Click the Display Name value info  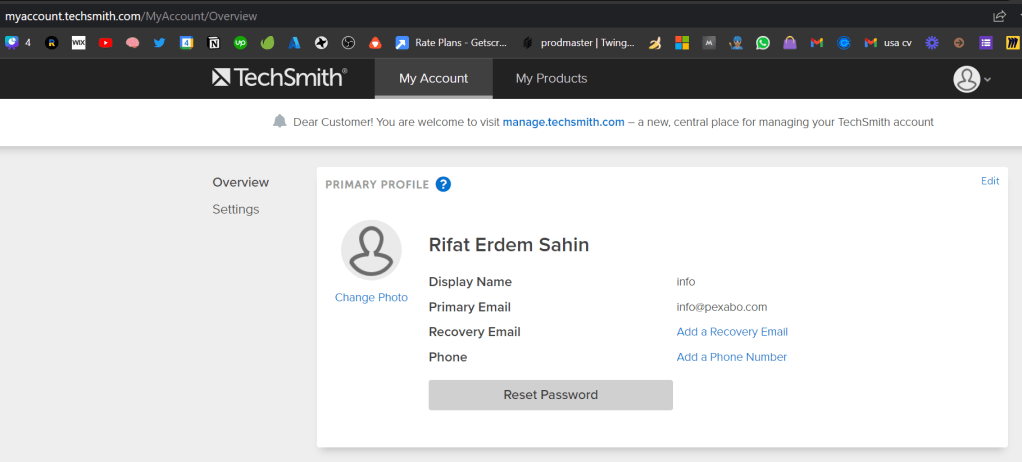(686, 282)
